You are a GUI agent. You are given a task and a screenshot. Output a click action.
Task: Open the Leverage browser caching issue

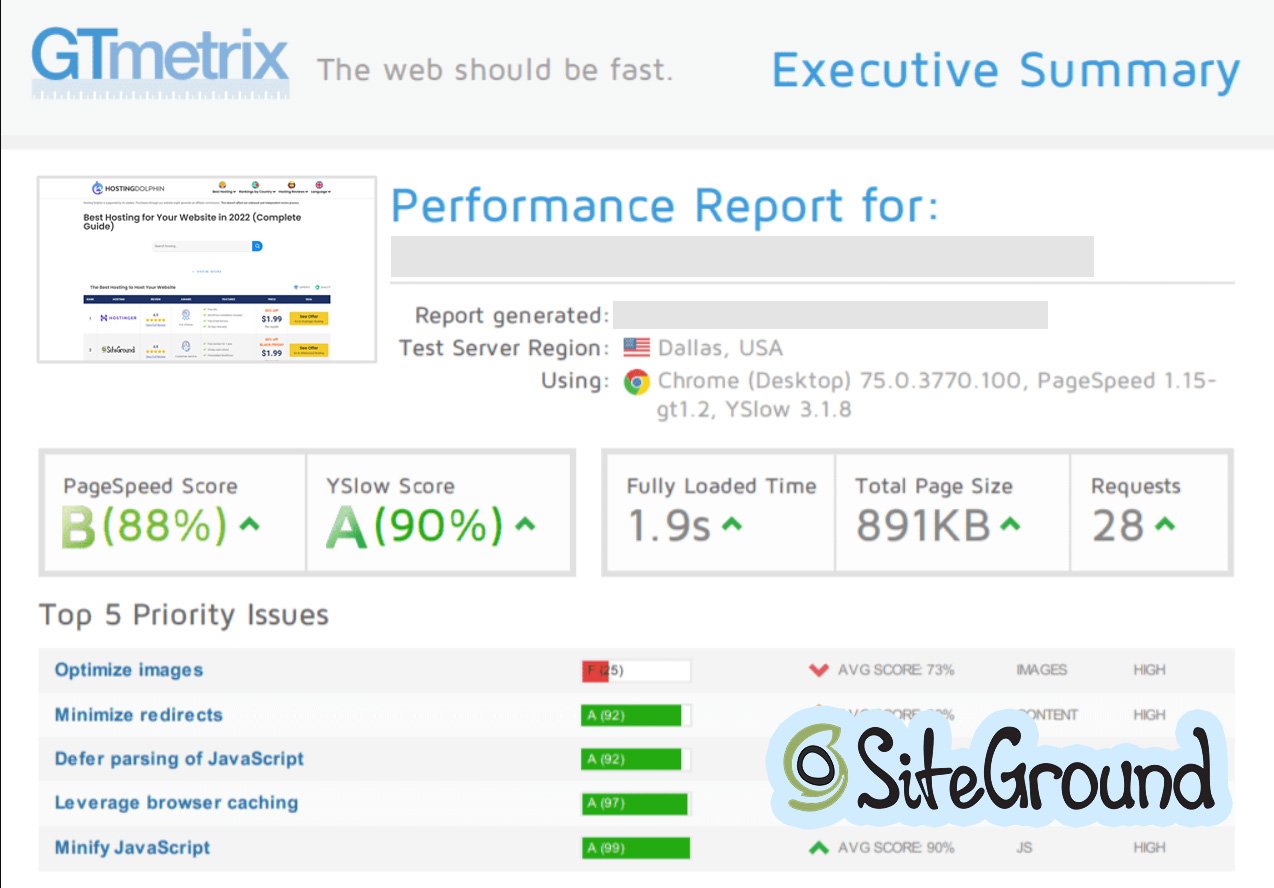tap(176, 803)
